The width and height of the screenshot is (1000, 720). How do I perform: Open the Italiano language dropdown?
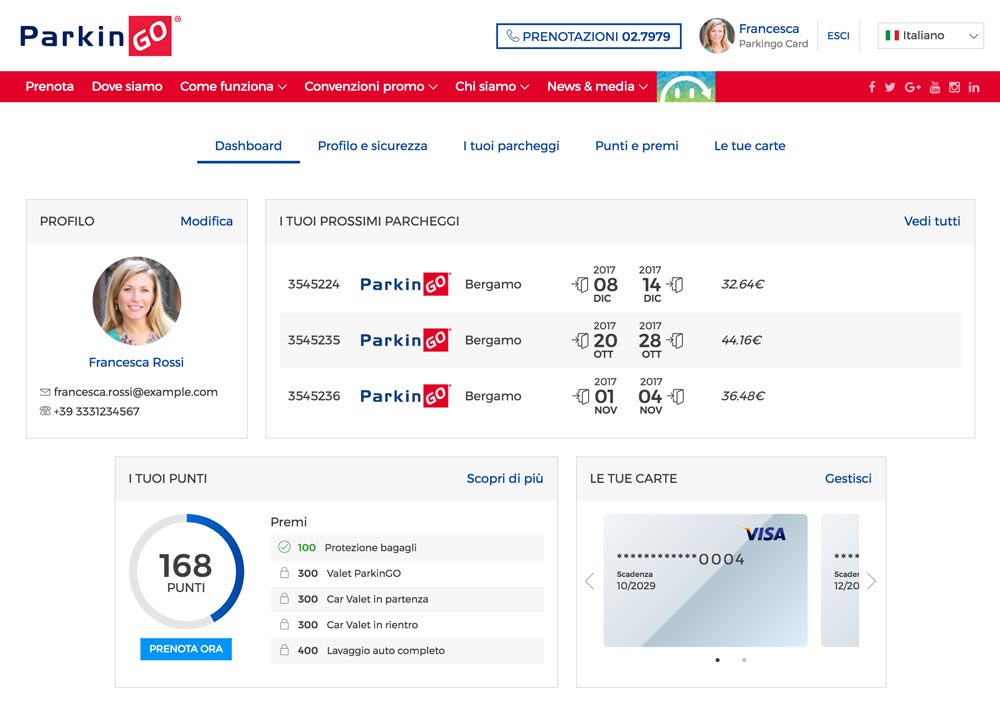930,36
